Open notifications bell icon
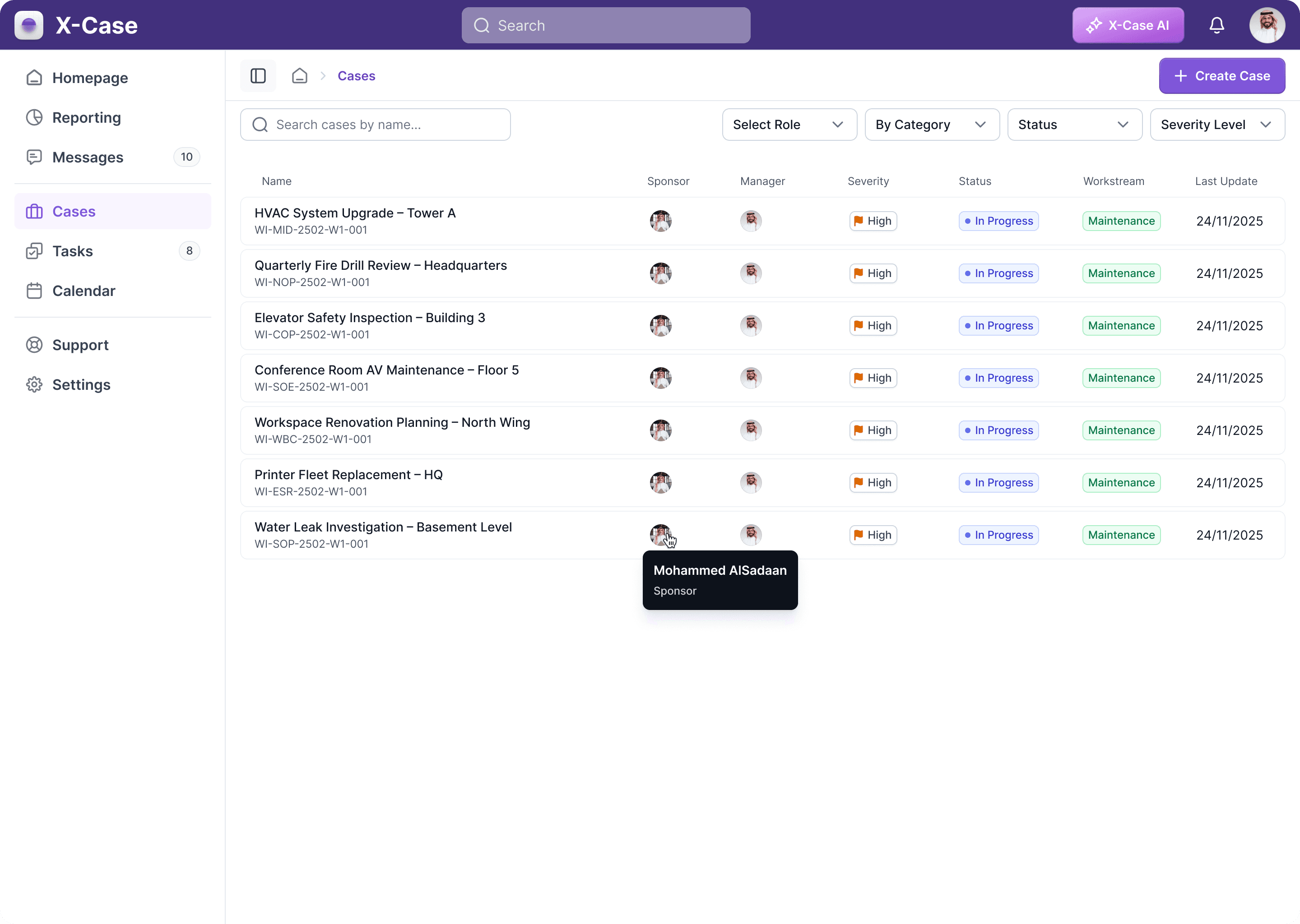The image size is (1300, 924). coord(1216,25)
